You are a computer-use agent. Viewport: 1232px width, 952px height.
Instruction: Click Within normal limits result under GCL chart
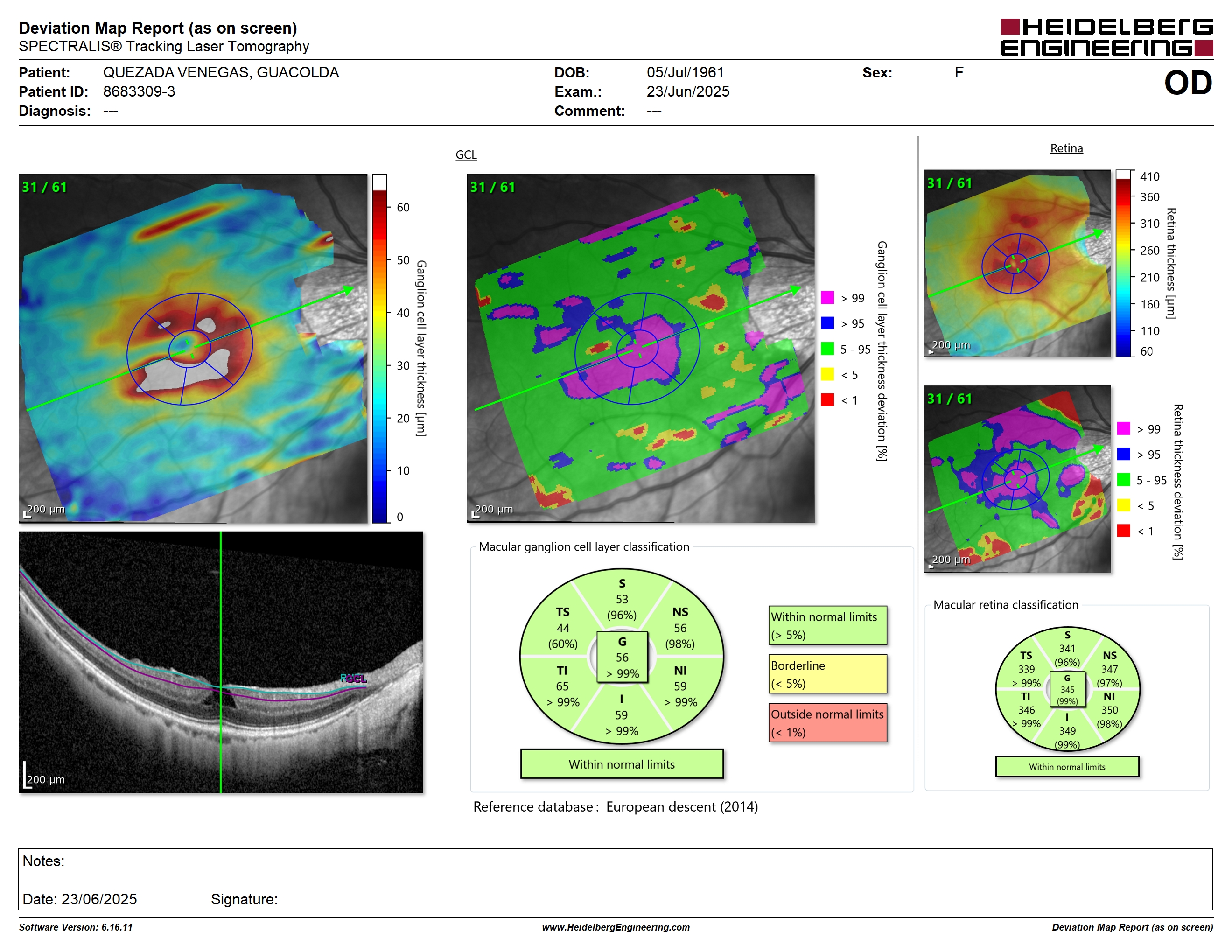(622, 764)
